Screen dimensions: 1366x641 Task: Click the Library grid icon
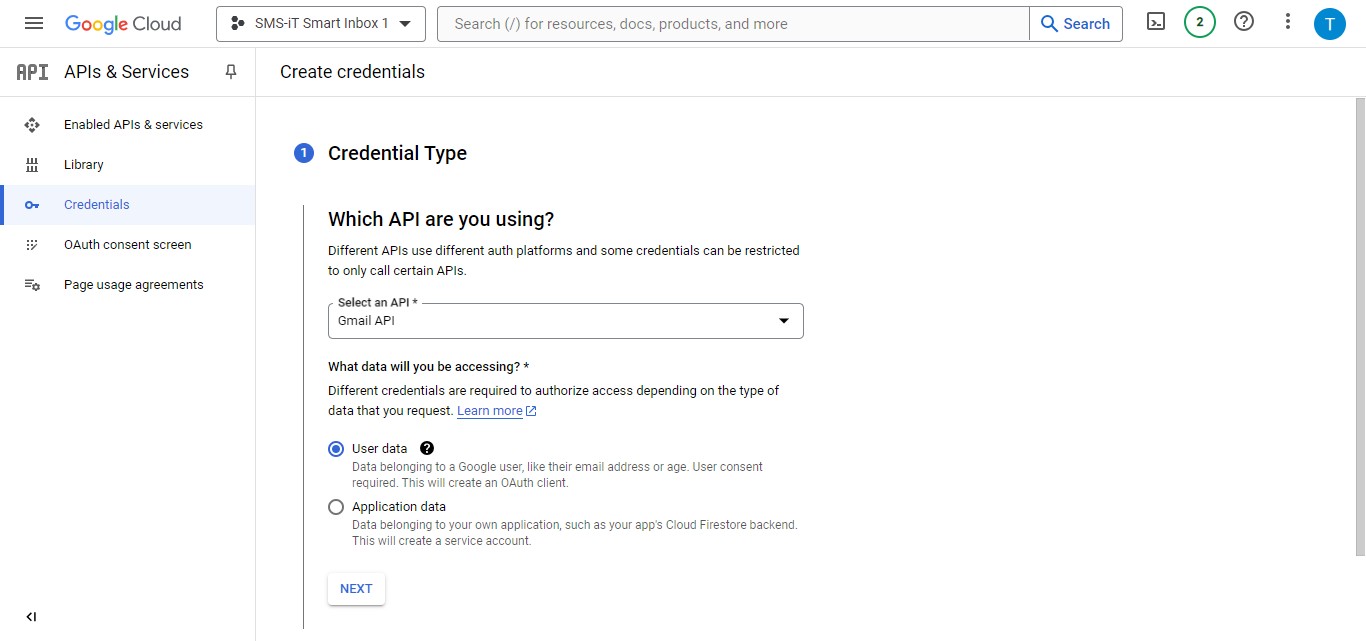point(33,164)
